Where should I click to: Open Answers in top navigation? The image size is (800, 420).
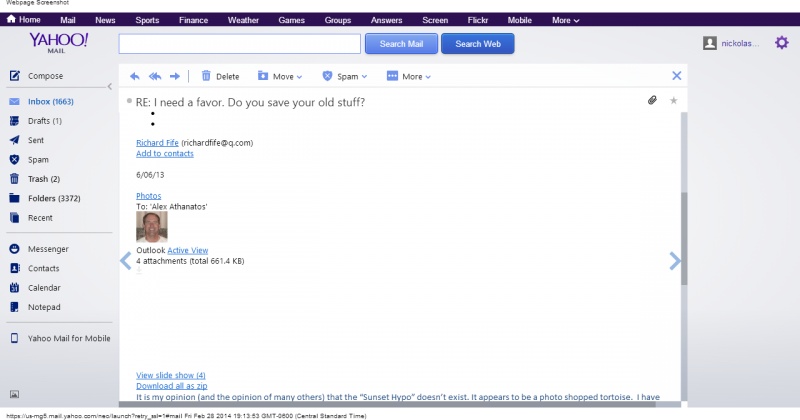(386, 20)
